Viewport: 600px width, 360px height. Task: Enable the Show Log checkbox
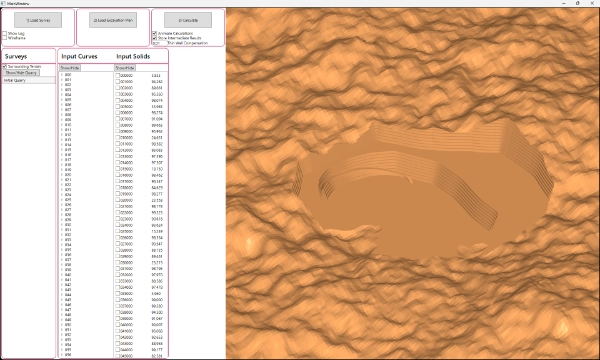tap(5, 34)
